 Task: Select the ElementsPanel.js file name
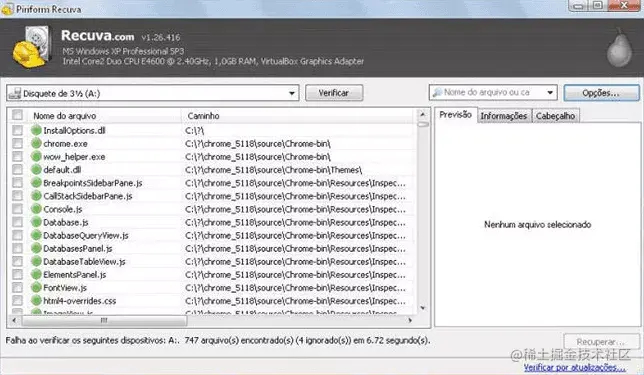point(75,275)
